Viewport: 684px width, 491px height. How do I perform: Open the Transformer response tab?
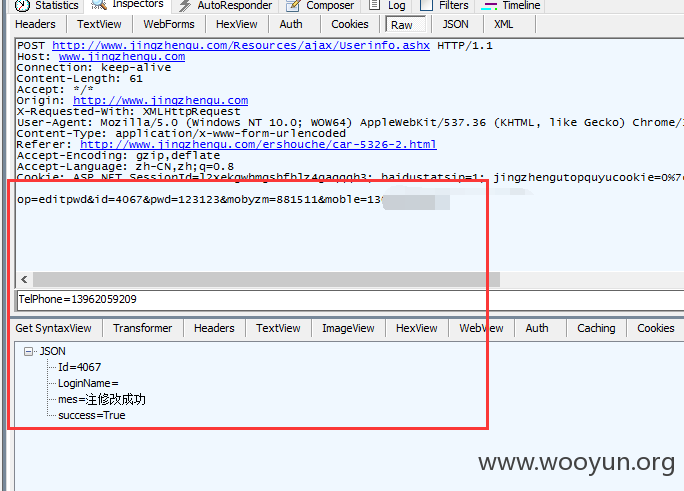tap(143, 328)
